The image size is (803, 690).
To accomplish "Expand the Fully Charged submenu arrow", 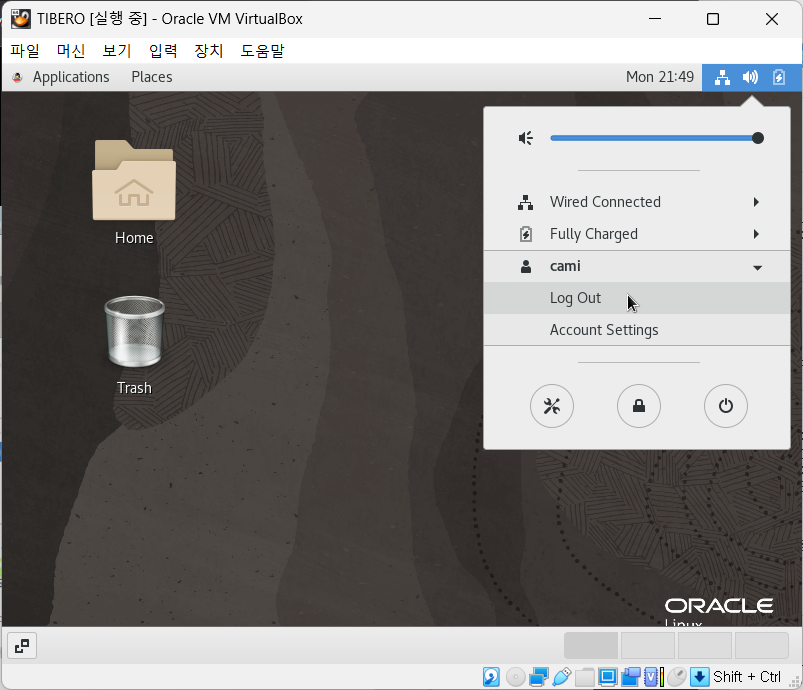I will 756,234.
